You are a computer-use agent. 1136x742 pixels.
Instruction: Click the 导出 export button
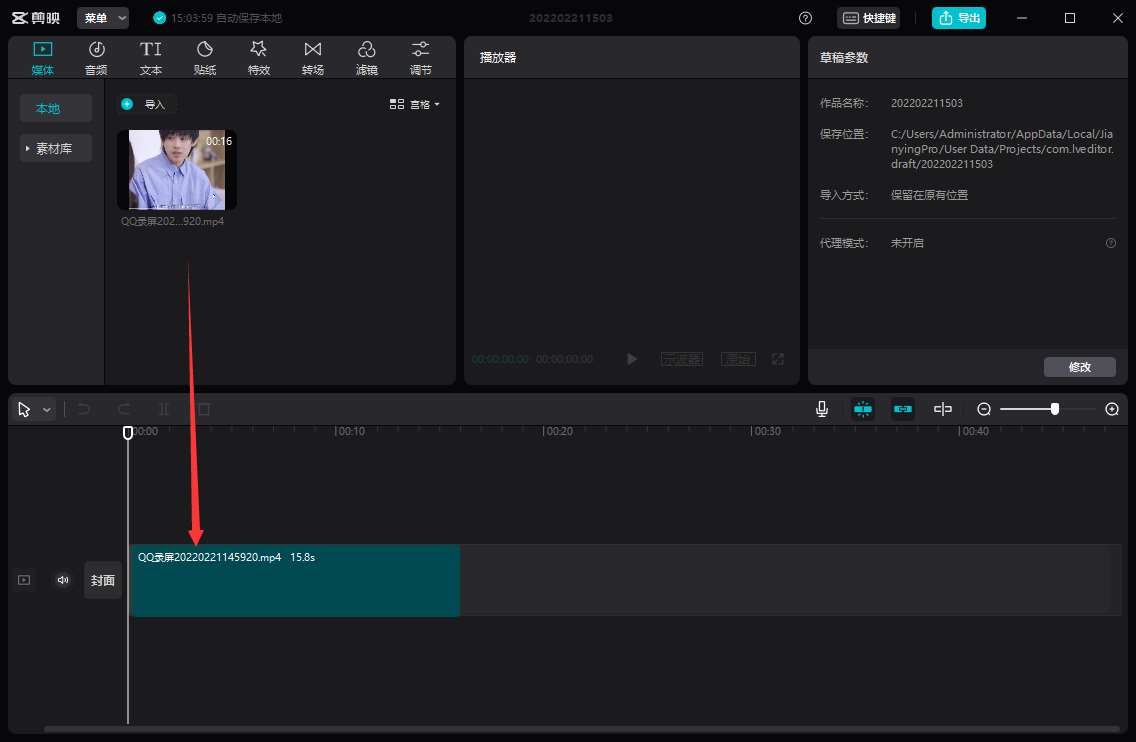pos(958,18)
